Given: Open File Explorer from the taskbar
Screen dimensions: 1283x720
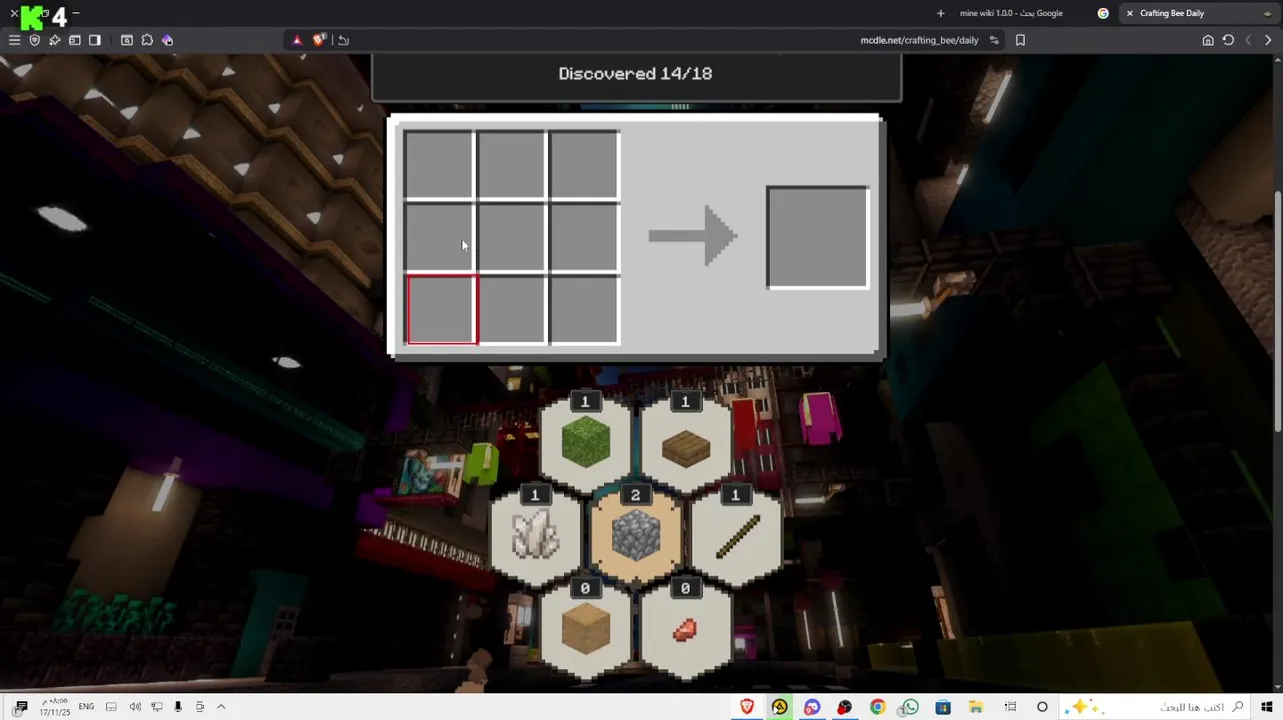Looking at the screenshot, I should click(976, 707).
